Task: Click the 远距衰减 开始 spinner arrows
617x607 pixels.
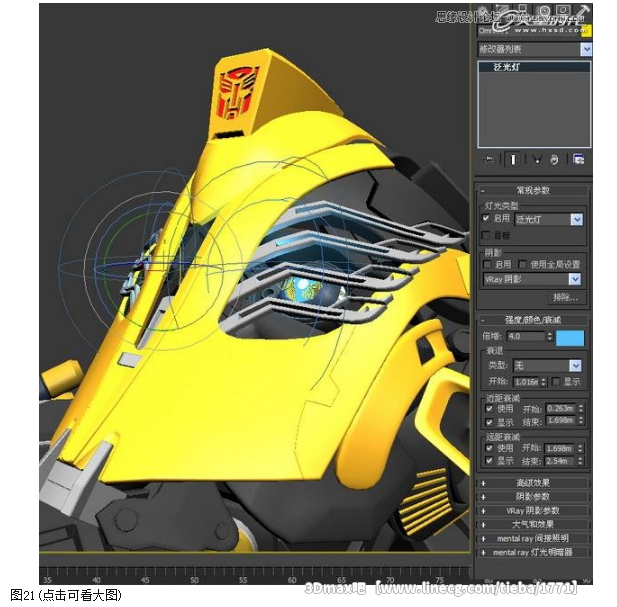Action: click(x=580, y=448)
